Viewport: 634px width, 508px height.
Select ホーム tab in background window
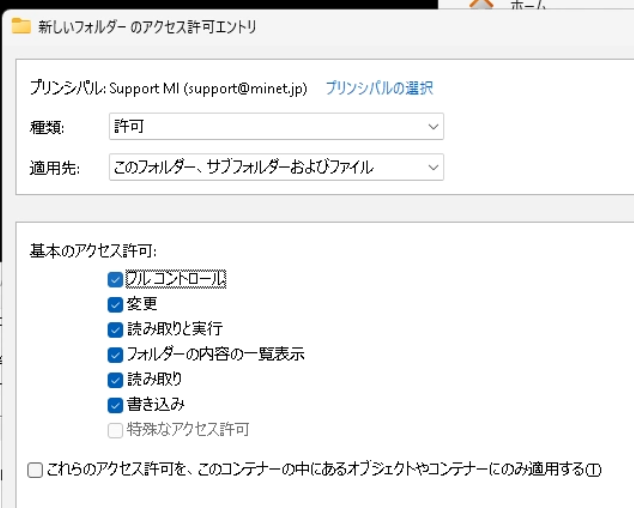(528, 5)
